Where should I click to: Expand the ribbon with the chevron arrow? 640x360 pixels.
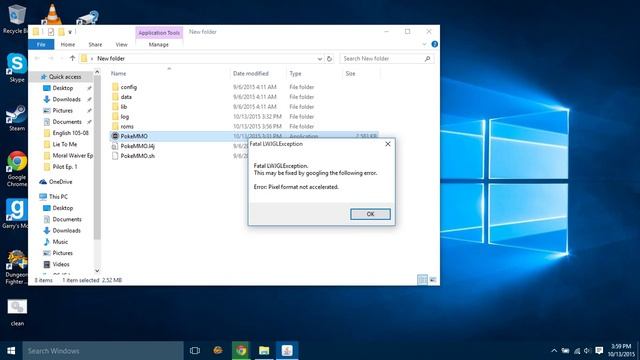tap(424, 44)
